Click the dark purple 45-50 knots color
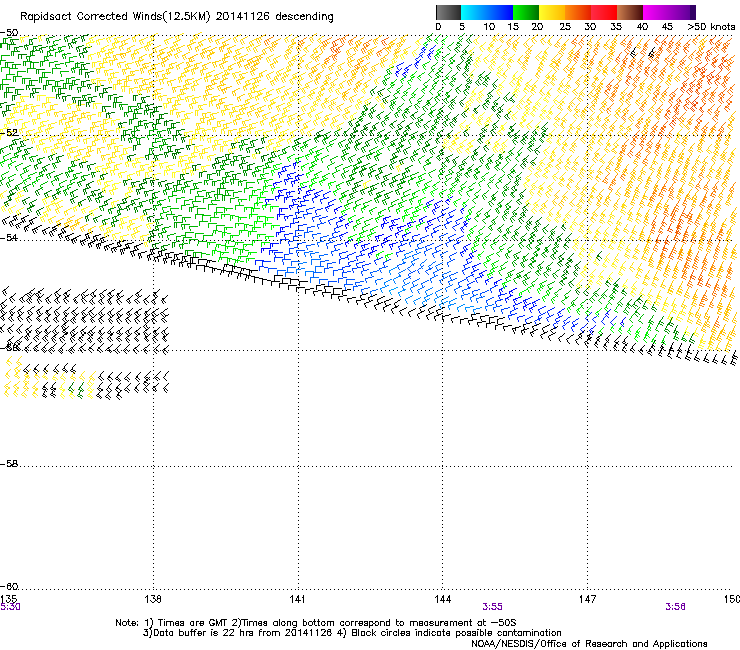Screen dimensions: 740x650 (x=682, y=12)
